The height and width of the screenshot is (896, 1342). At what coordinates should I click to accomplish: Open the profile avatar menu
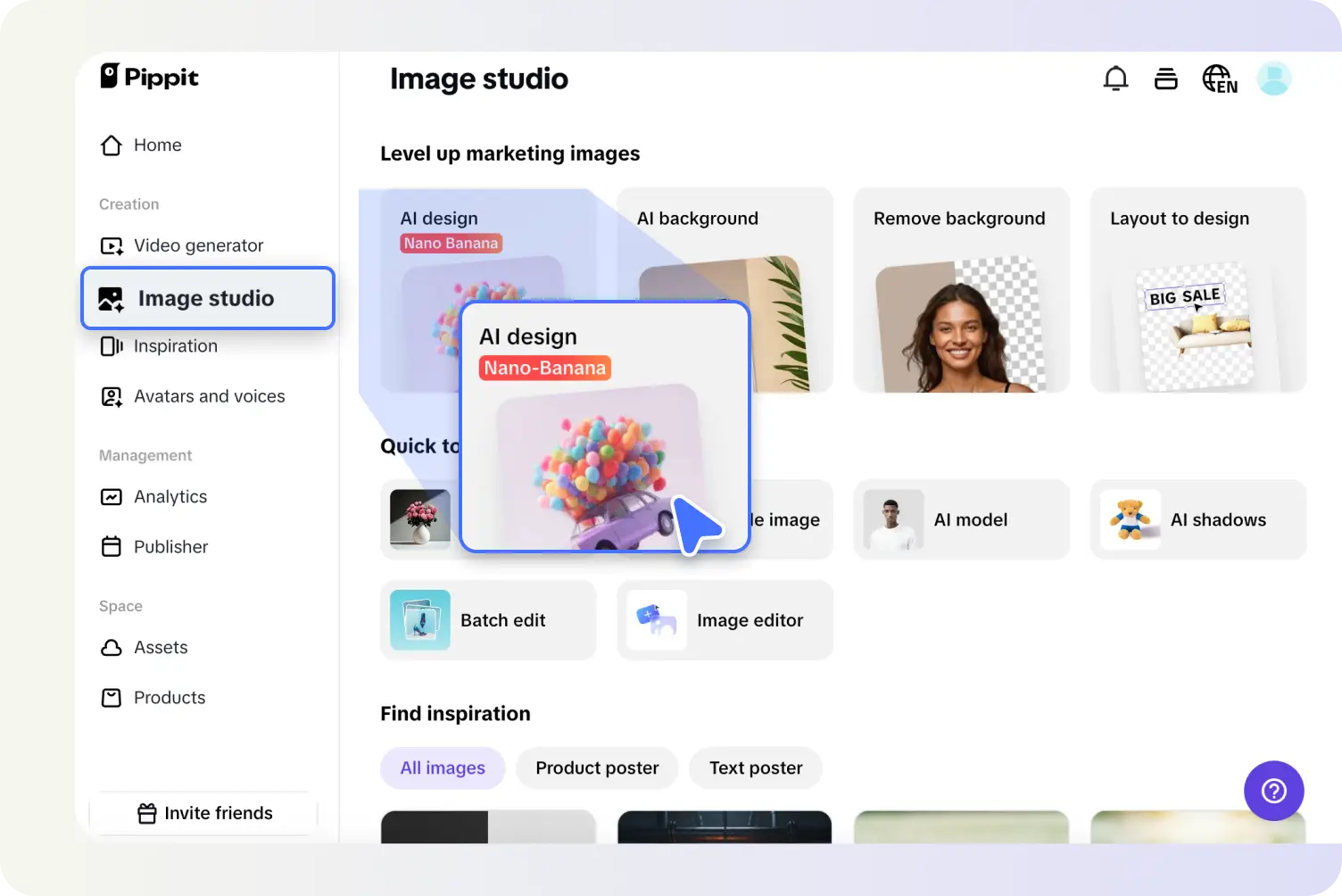(1274, 79)
